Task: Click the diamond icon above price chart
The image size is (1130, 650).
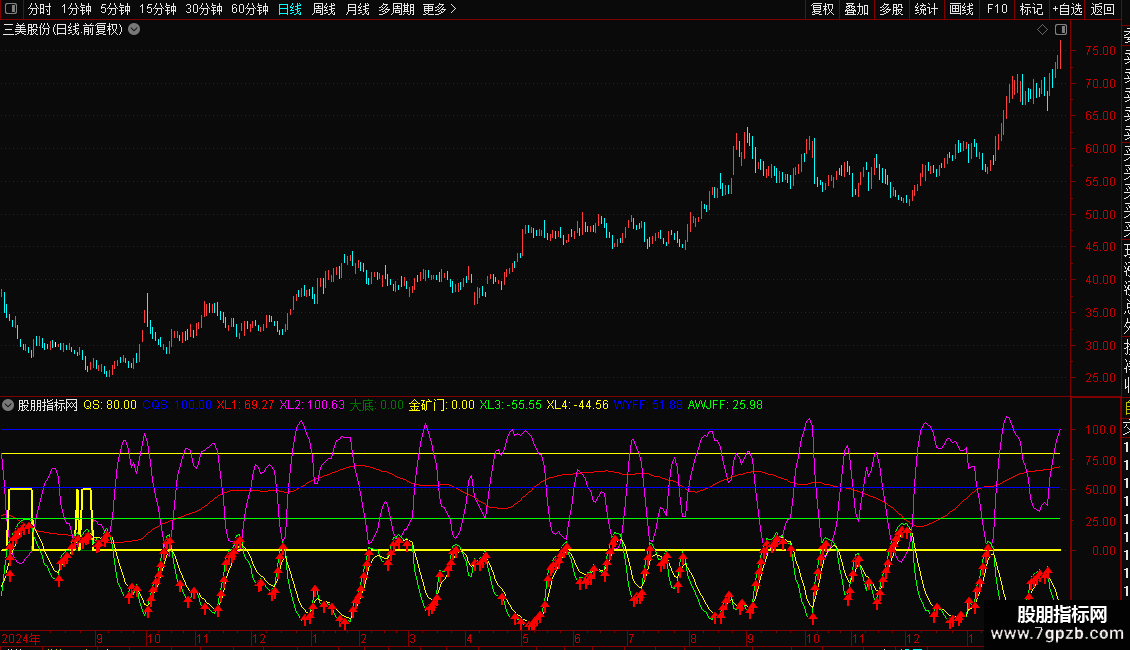Action: 1042,30
